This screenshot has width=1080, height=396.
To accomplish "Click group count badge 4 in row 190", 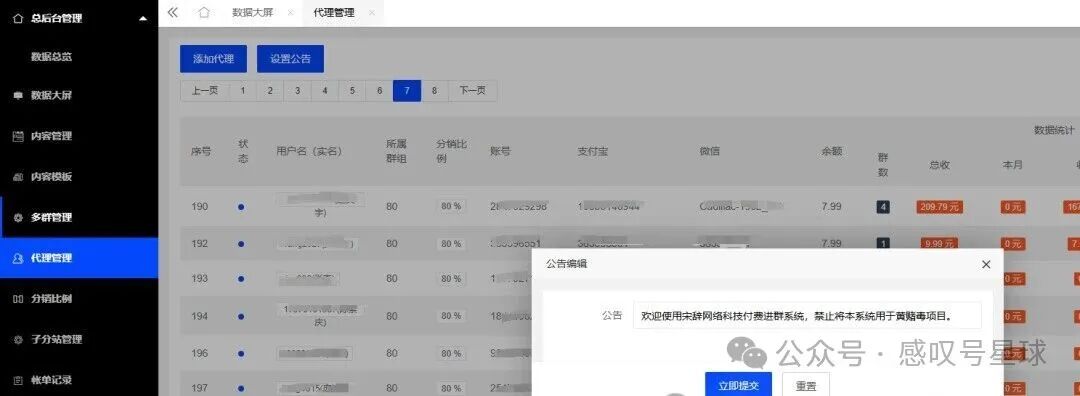I will [x=882, y=207].
